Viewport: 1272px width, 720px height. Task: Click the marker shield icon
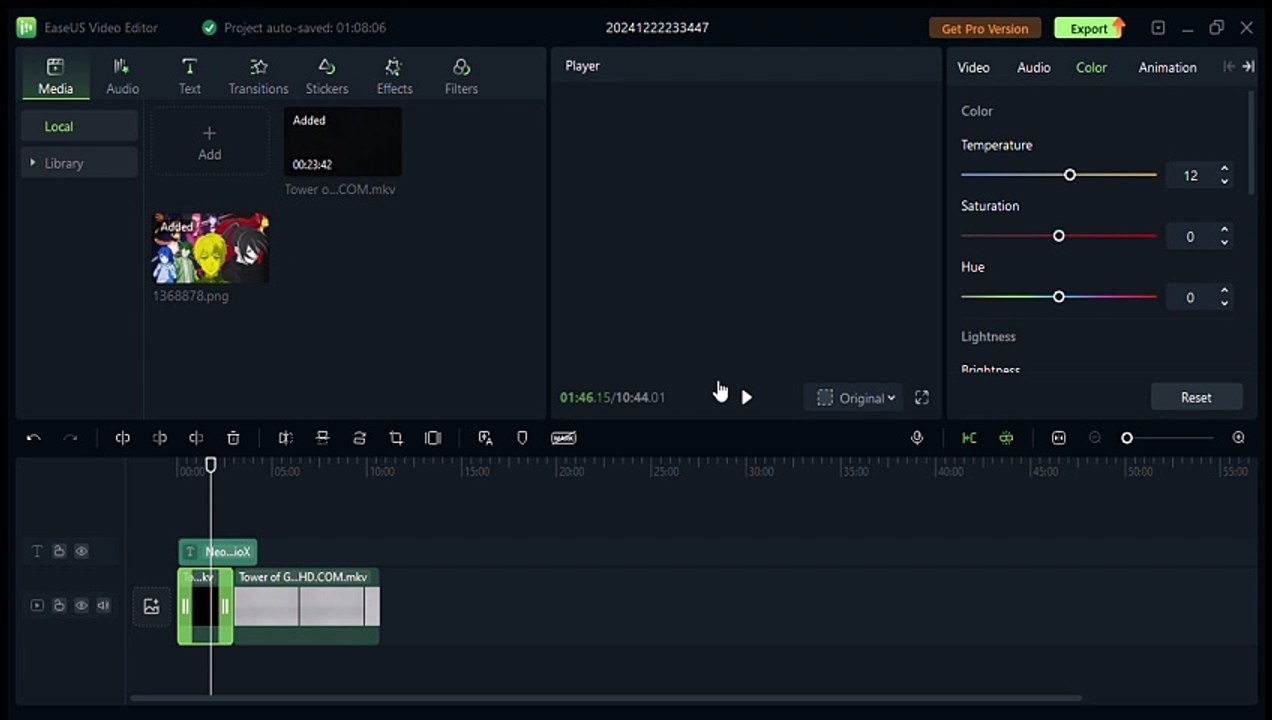[x=522, y=438]
